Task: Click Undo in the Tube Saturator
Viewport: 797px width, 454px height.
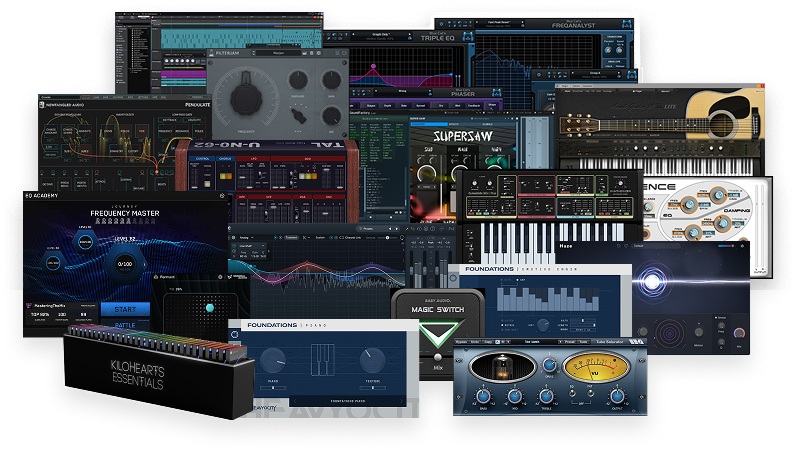Action: (474, 342)
